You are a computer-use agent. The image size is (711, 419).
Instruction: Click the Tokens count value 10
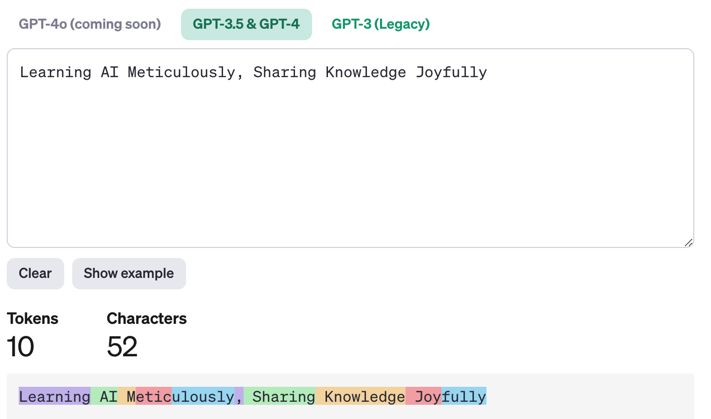(x=20, y=347)
